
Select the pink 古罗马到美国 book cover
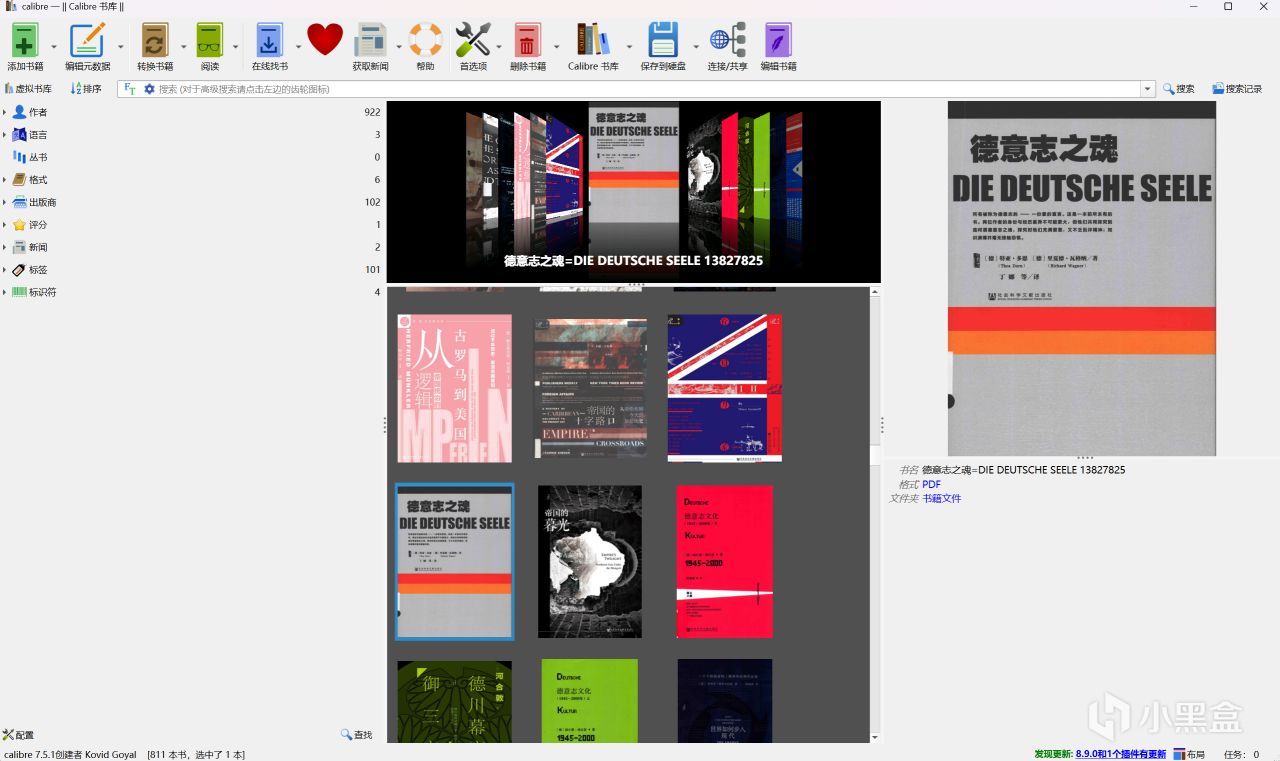(454, 388)
